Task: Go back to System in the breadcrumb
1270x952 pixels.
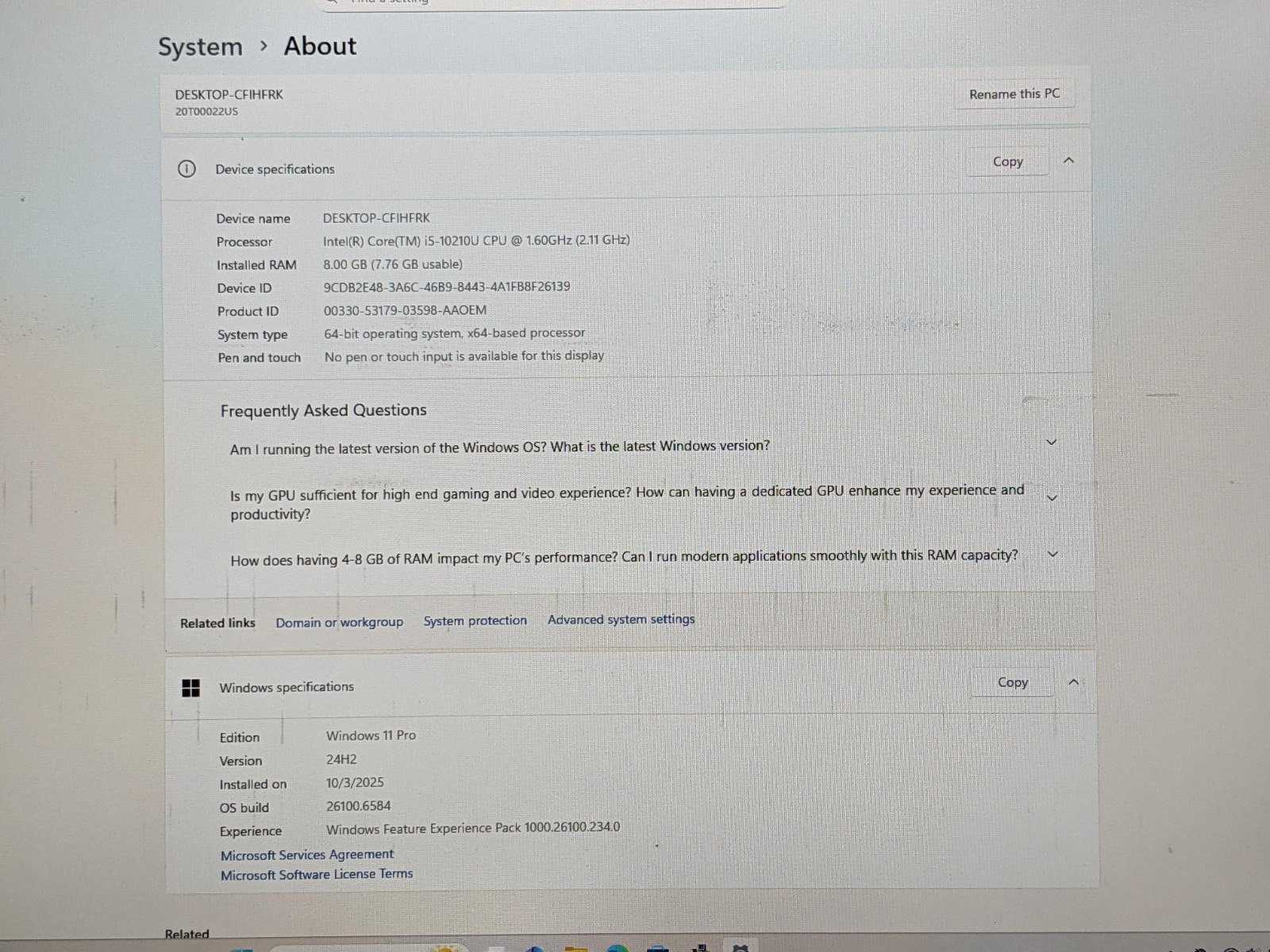Action: point(200,47)
